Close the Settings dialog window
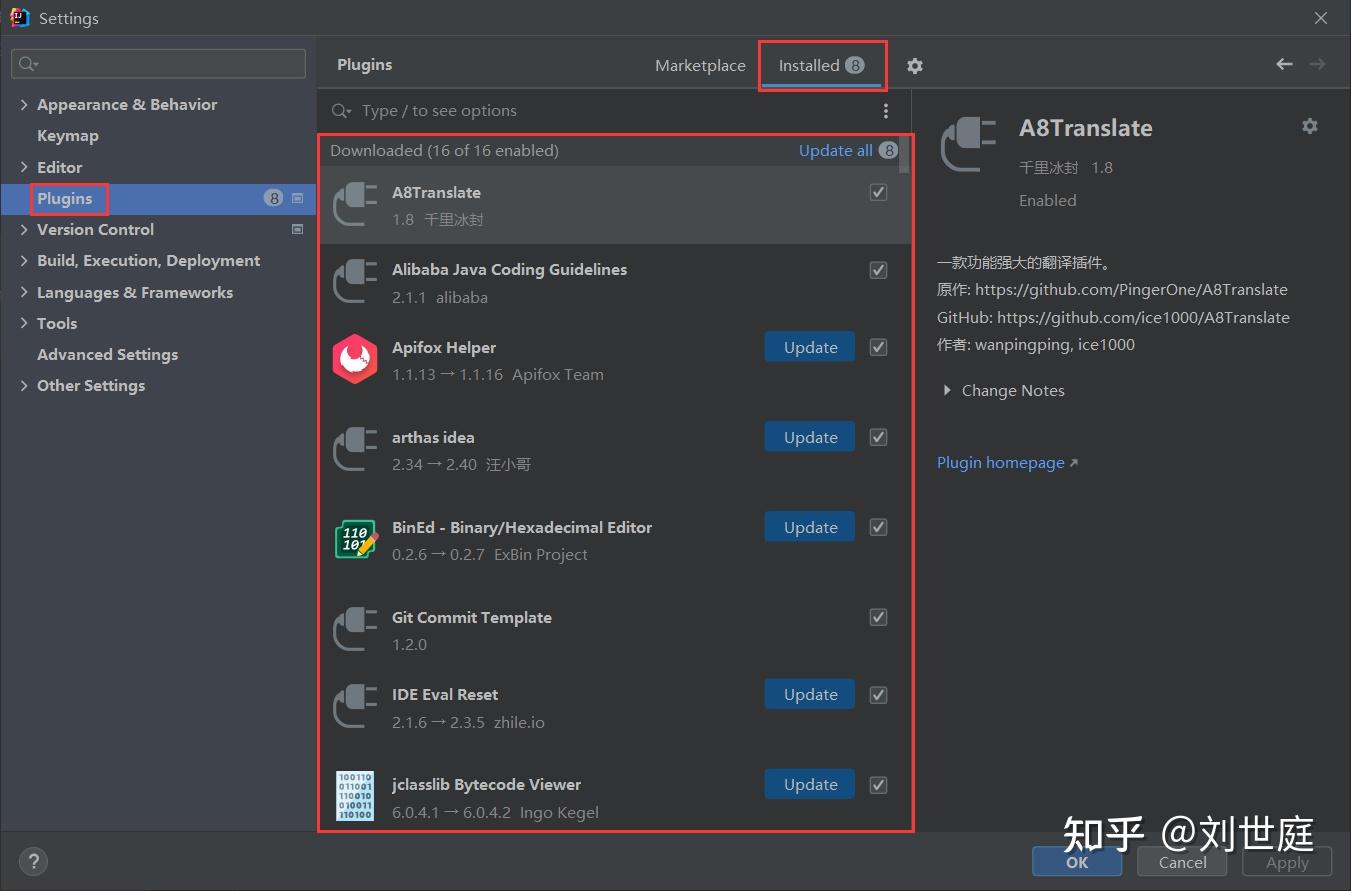This screenshot has height=891, width=1351. pos(1321,18)
